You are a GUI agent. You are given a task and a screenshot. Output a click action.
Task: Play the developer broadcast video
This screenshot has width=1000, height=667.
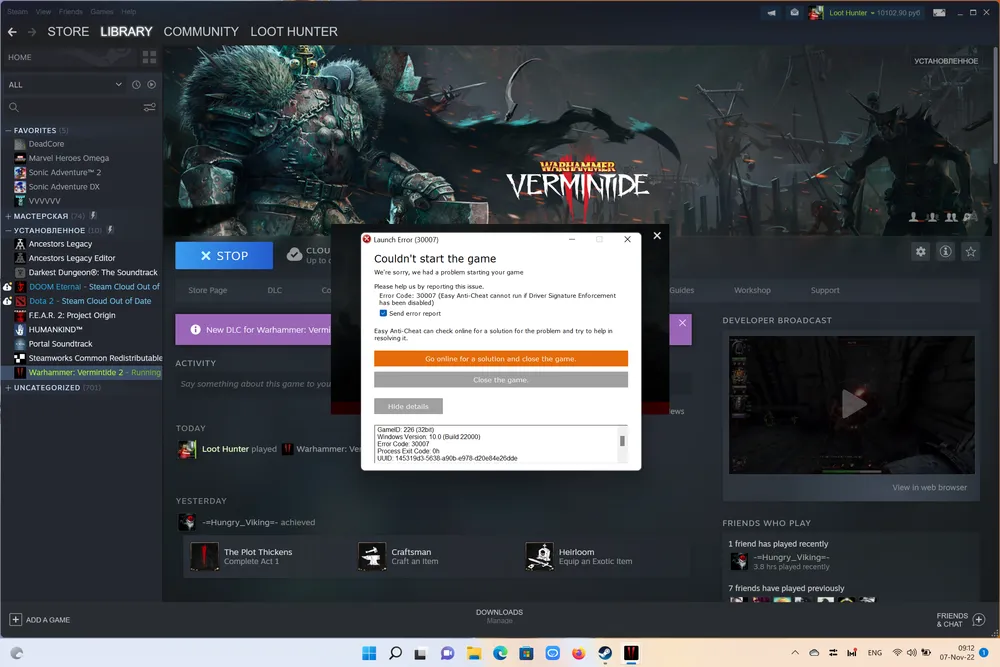coord(852,404)
